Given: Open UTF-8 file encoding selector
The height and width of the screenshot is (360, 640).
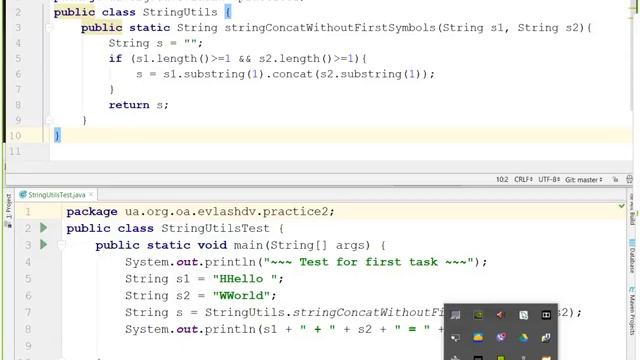Looking at the screenshot, I should point(549,180).
